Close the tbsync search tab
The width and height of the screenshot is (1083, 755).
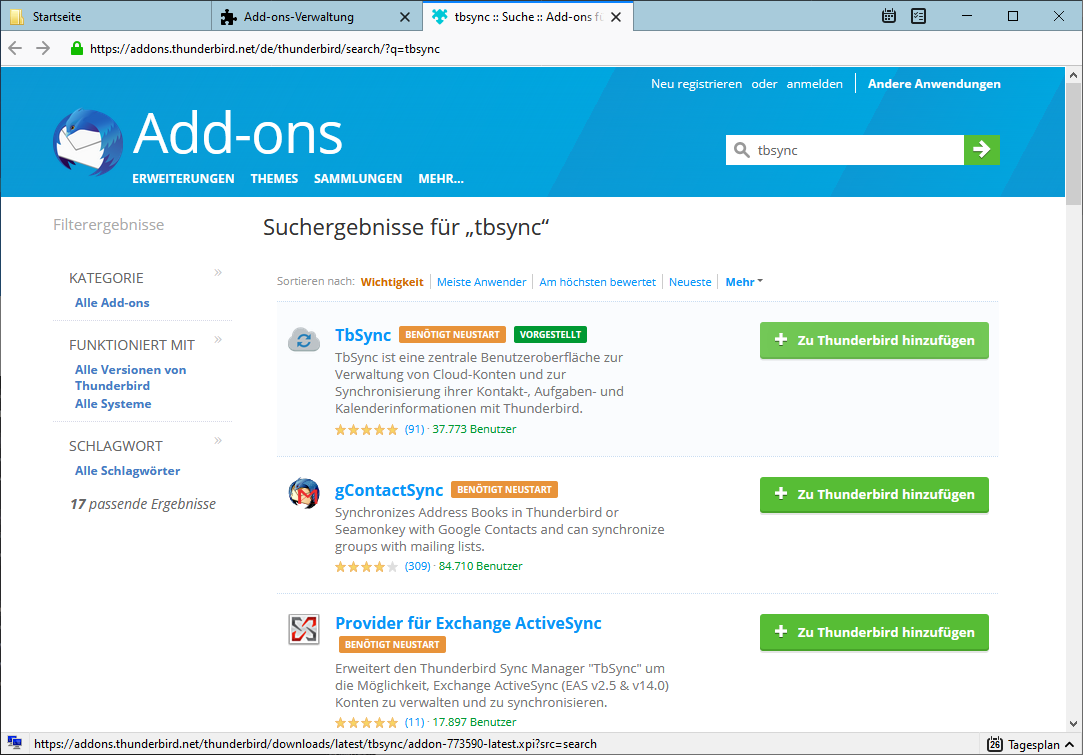(616, 17)
